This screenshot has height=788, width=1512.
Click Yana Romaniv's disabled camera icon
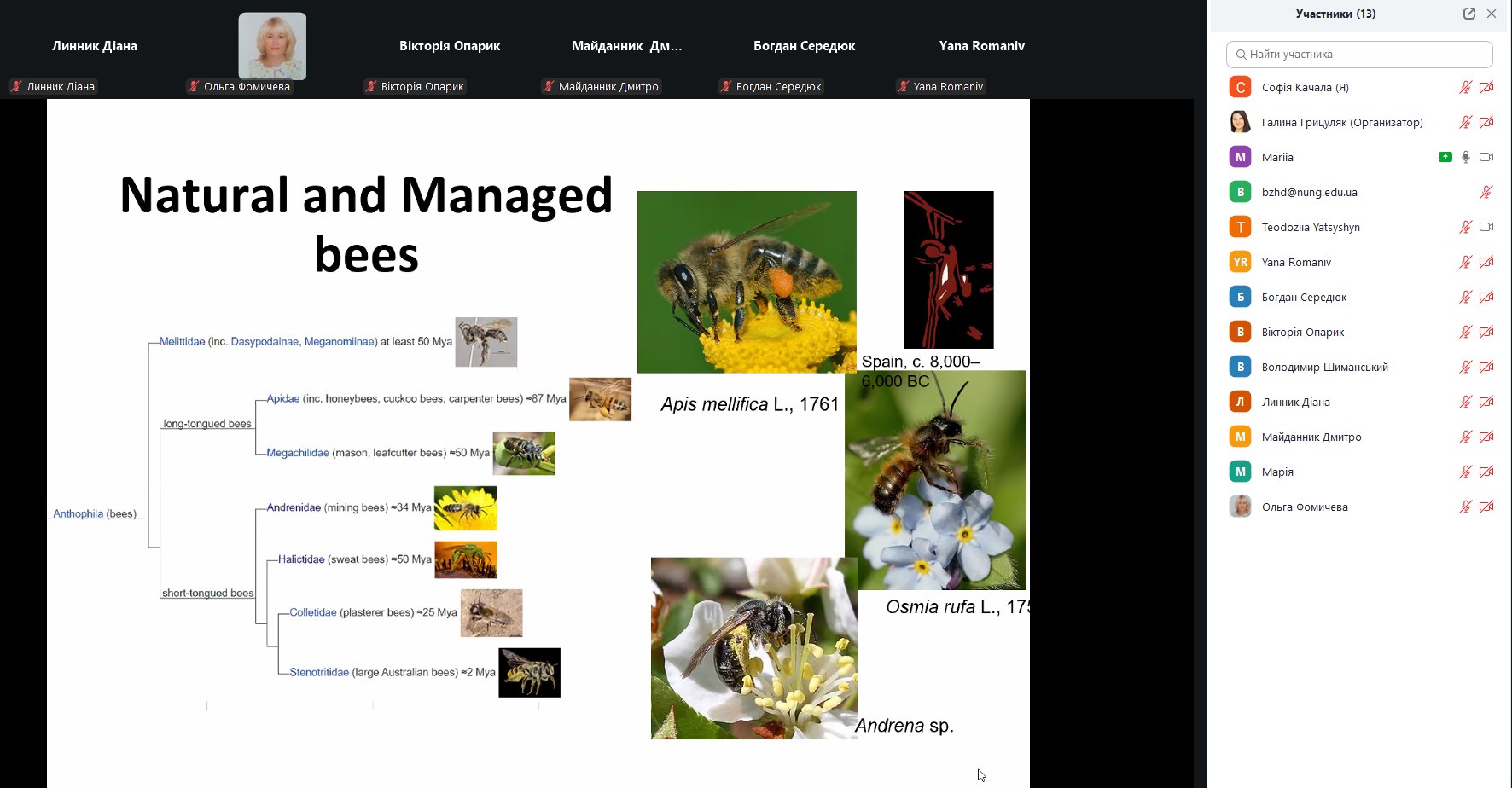click(x=1486, y=262)
